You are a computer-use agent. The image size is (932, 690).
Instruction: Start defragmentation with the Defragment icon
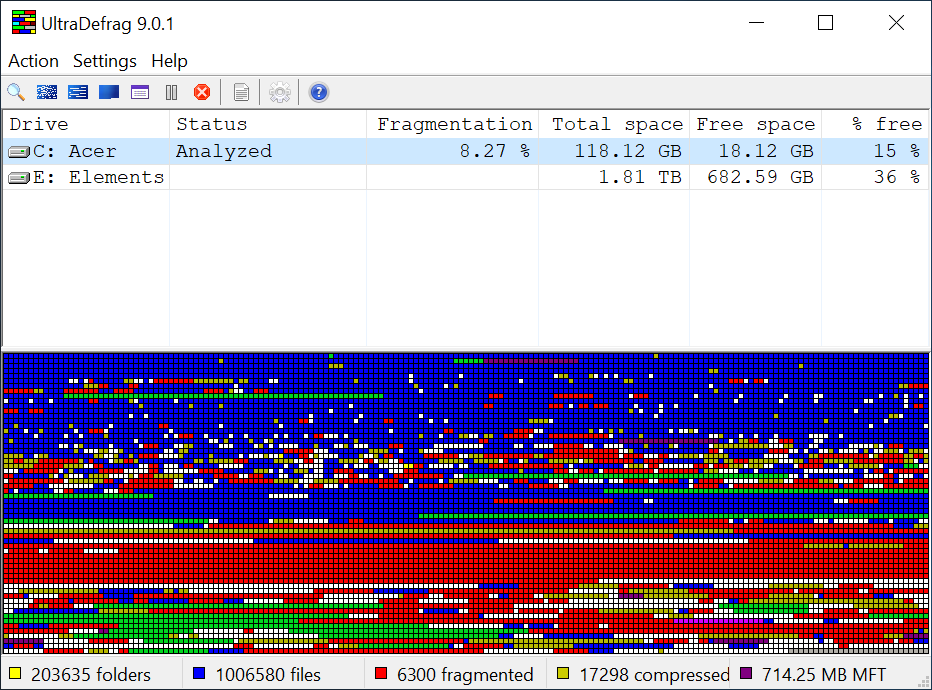47,93
